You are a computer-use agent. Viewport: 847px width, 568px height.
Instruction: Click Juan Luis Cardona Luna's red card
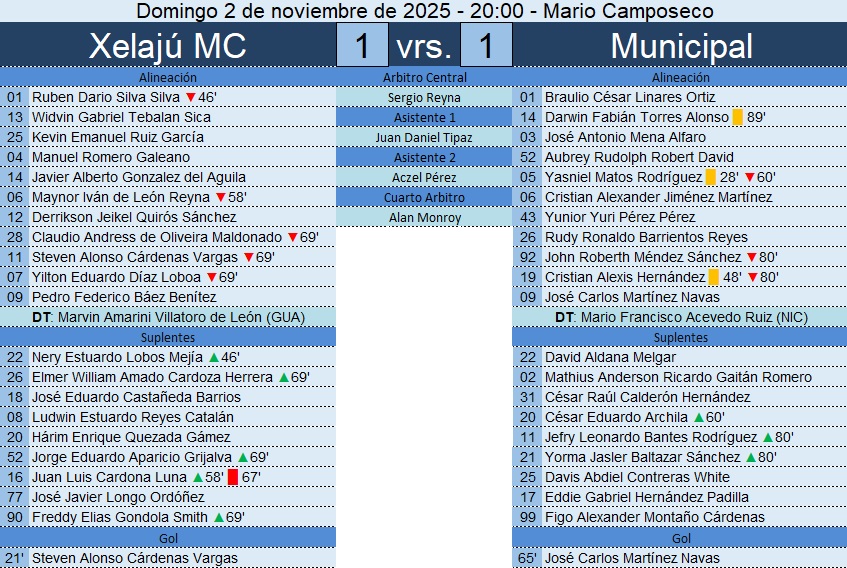coord(233,477)
